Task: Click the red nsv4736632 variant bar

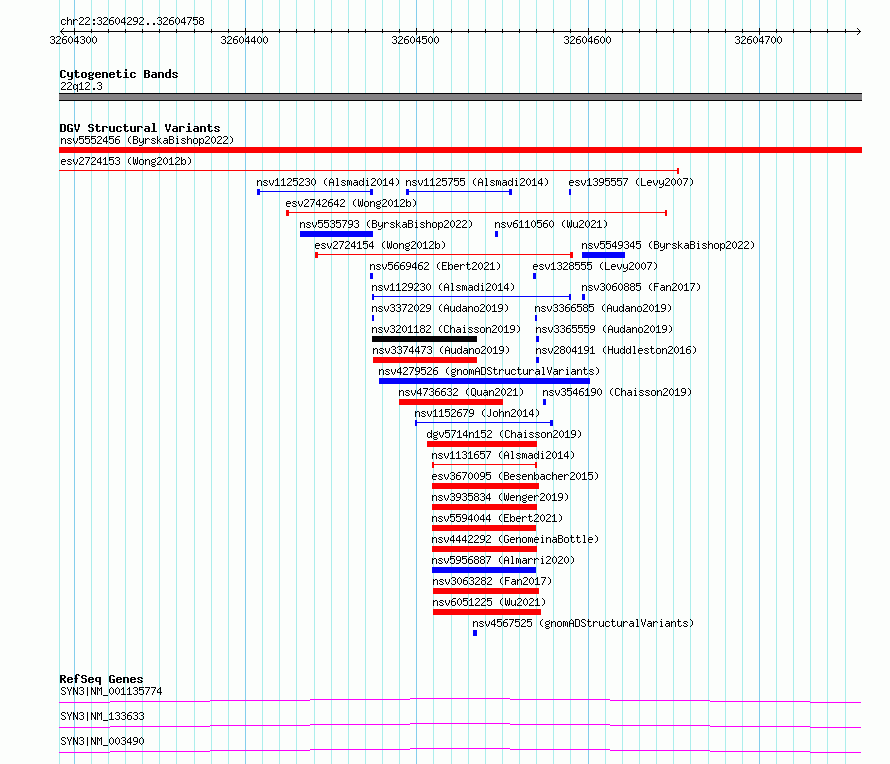Action: pyautogui.click(x=451, y=402)
